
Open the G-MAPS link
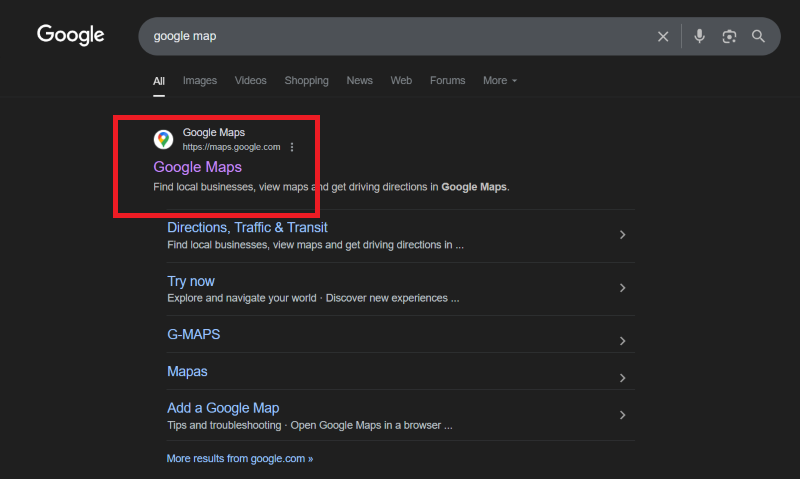pos(193,334)
